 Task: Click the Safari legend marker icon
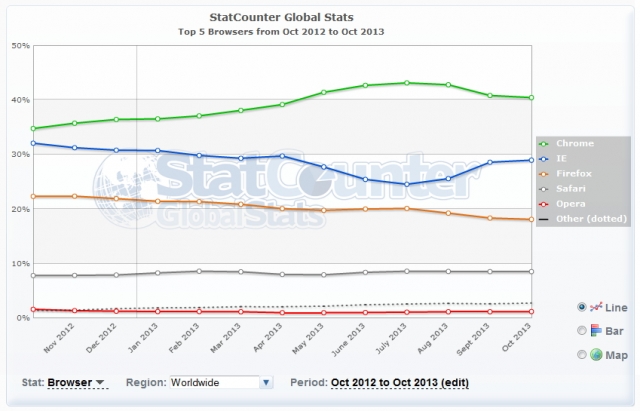545,188
